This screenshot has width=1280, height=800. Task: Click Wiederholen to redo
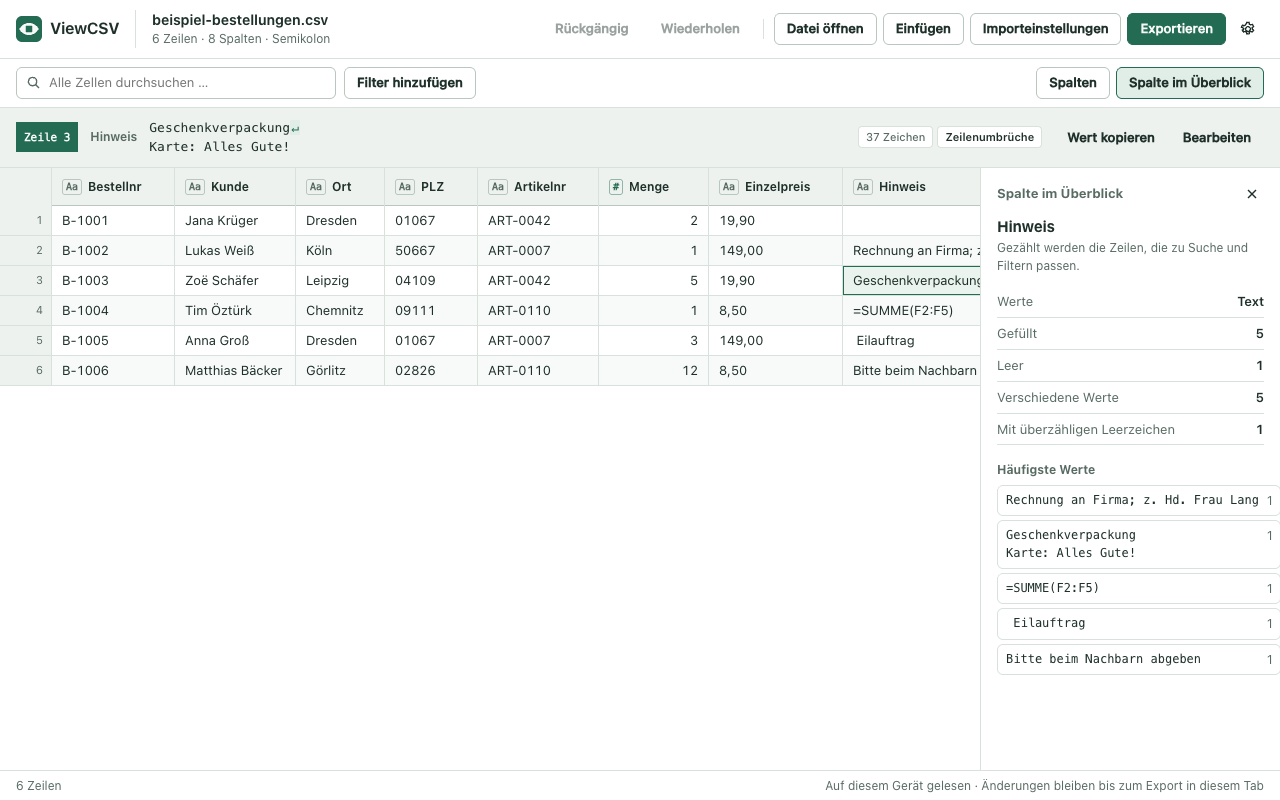click(700, 29)
